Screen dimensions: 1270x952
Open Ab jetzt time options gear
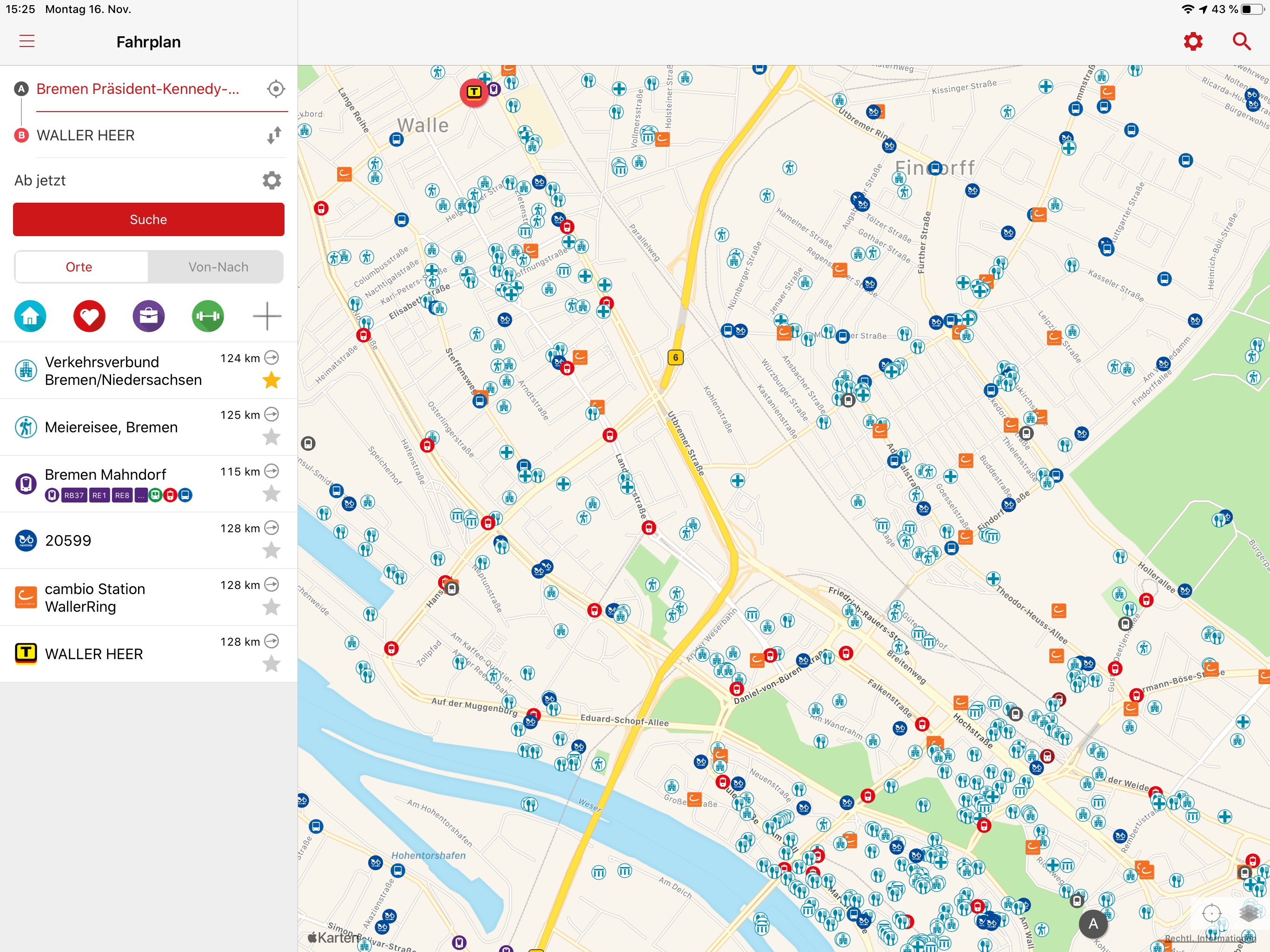pyautogui.click(x=271, y=180)
